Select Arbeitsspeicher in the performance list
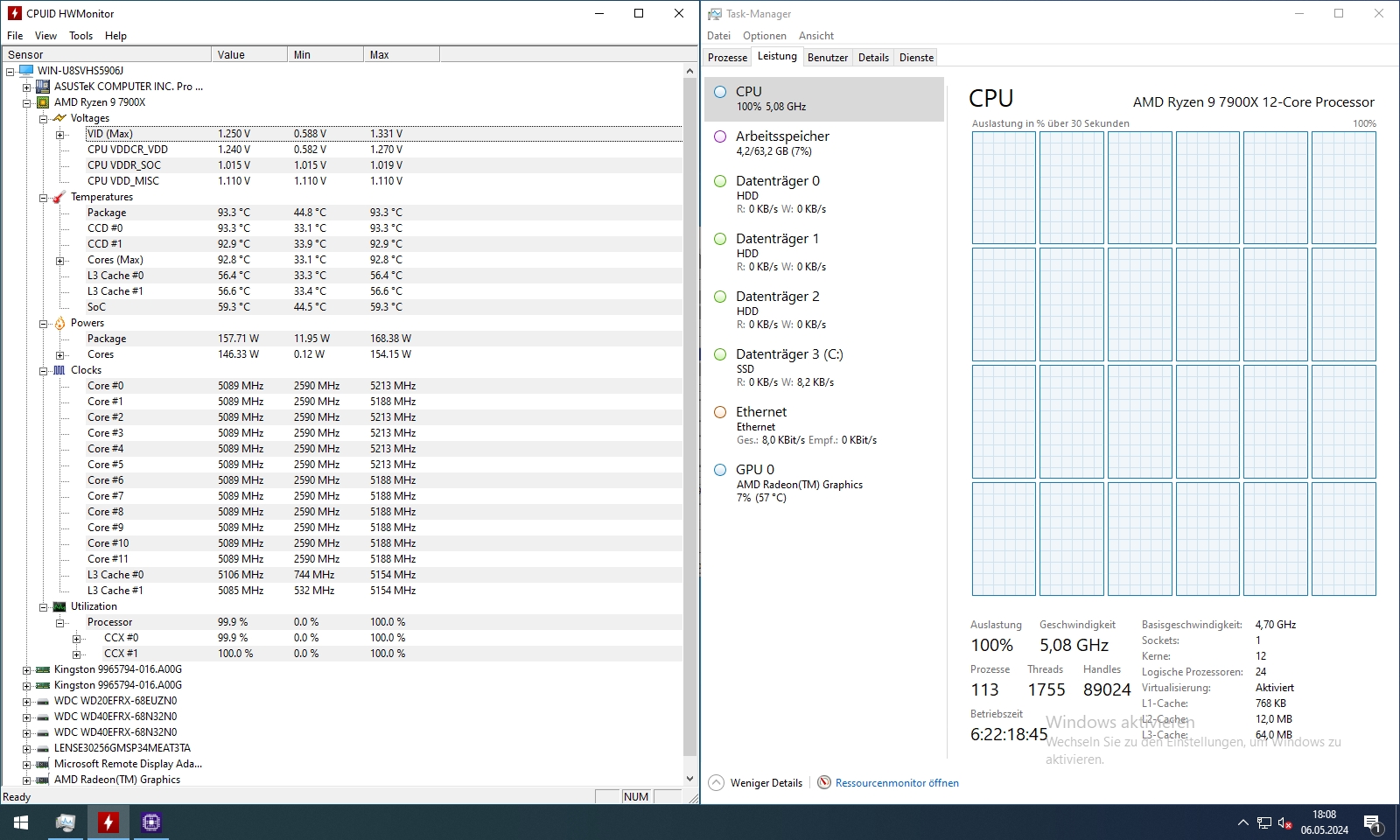 (824, 143)
